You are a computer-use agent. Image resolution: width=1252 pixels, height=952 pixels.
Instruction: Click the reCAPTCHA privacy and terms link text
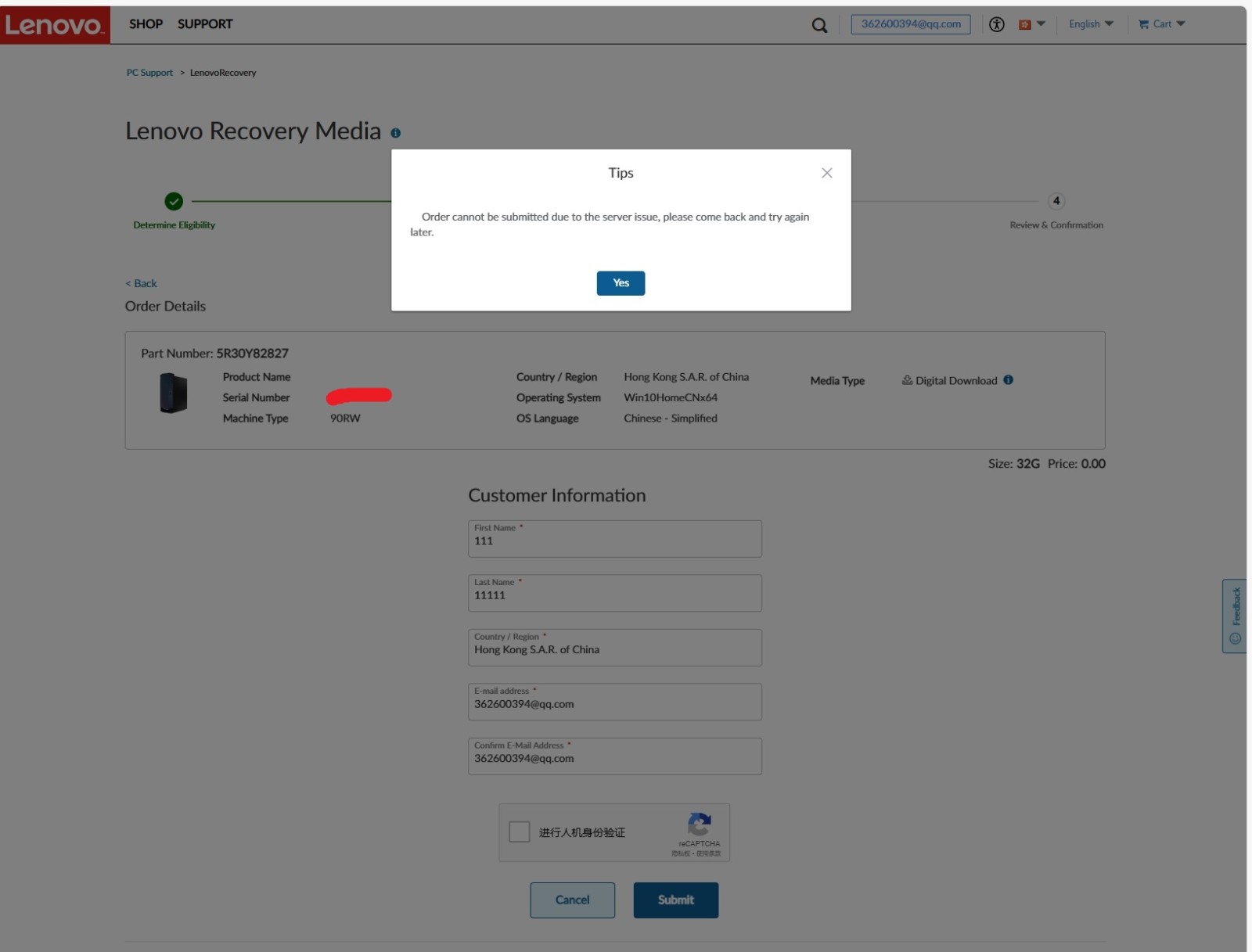coord(696,853)
